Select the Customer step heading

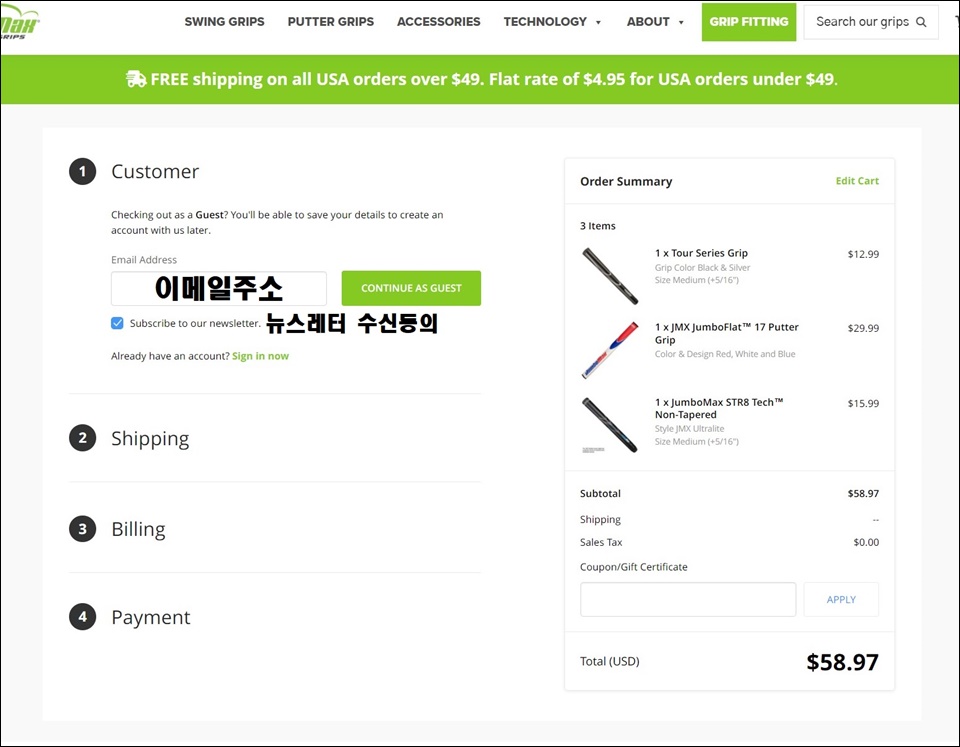(x=155, y=171)
